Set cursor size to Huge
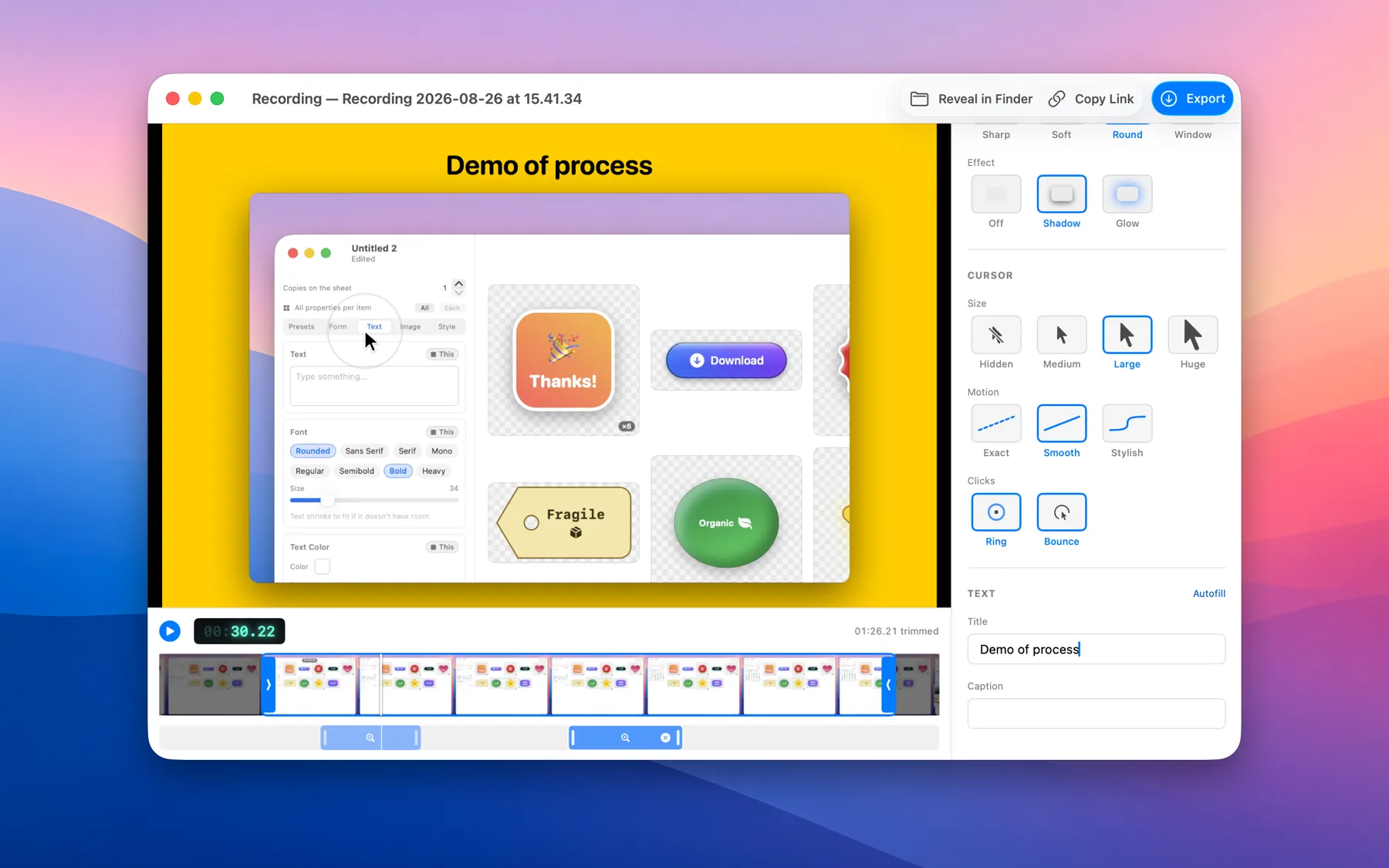1389x868 pixels. click(1193, 335)
